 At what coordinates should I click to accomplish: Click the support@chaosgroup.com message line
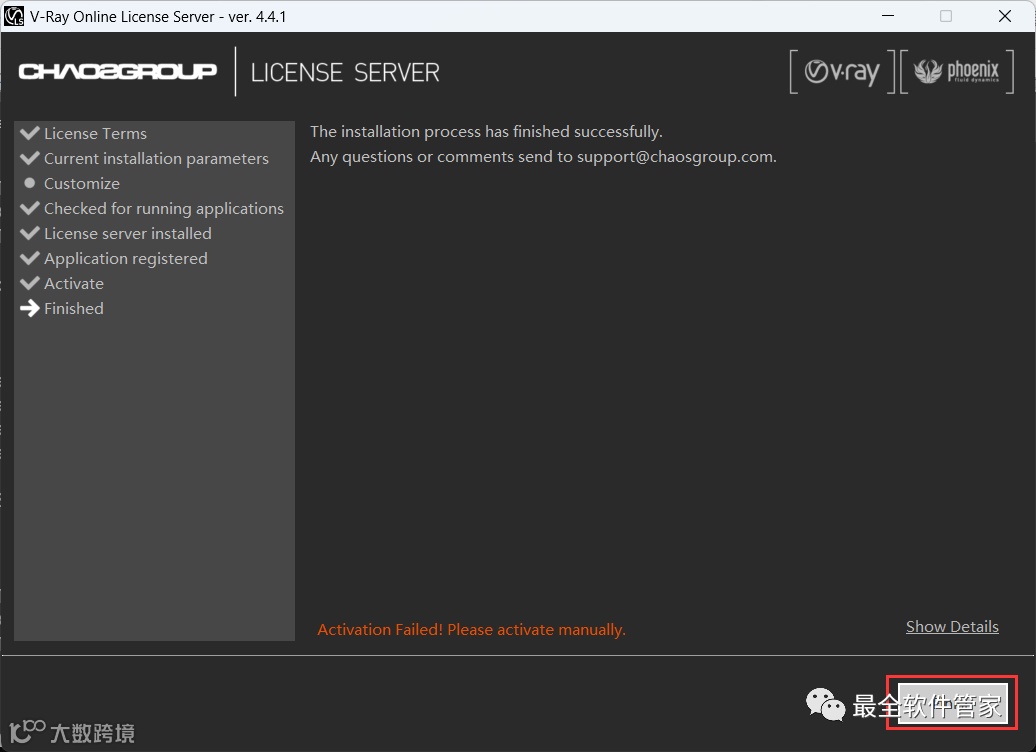pyautogui.click(x=543, y=157)
